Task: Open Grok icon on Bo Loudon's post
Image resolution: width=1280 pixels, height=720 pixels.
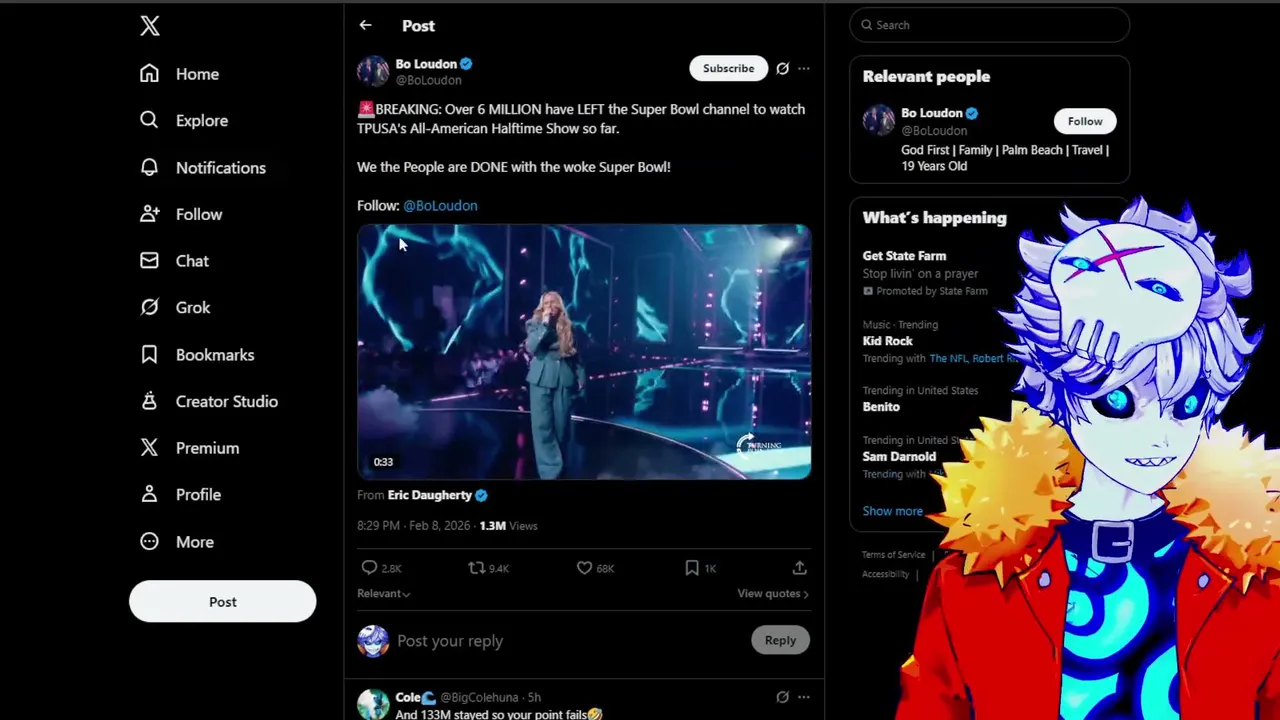Action: pyautogui.click(x=782, y=68)
